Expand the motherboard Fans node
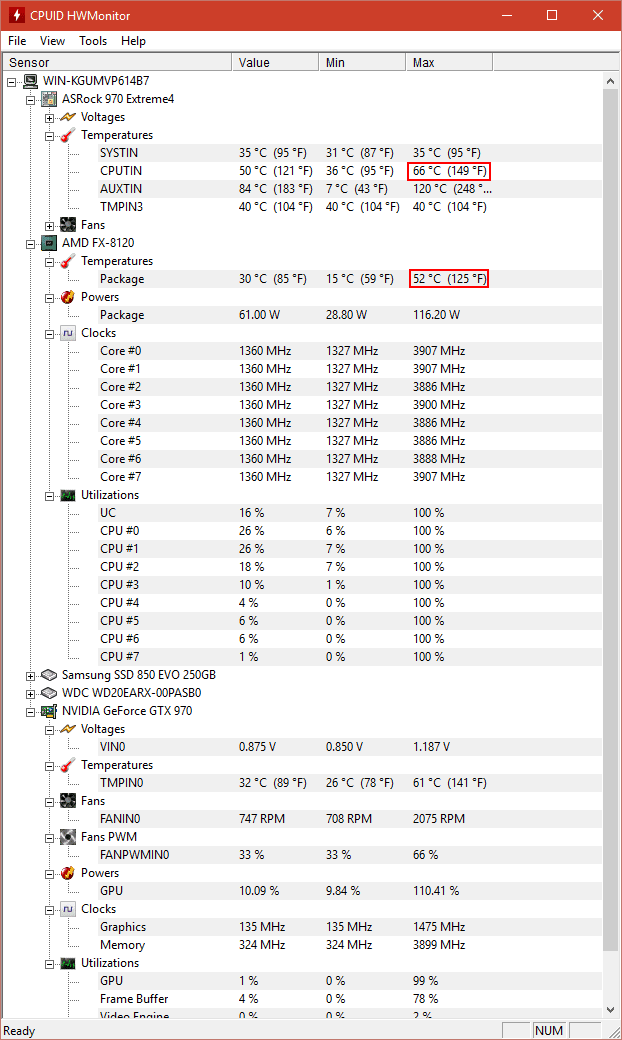The image size is (622, 1040). pyautogui.click(x=50, y=225)
